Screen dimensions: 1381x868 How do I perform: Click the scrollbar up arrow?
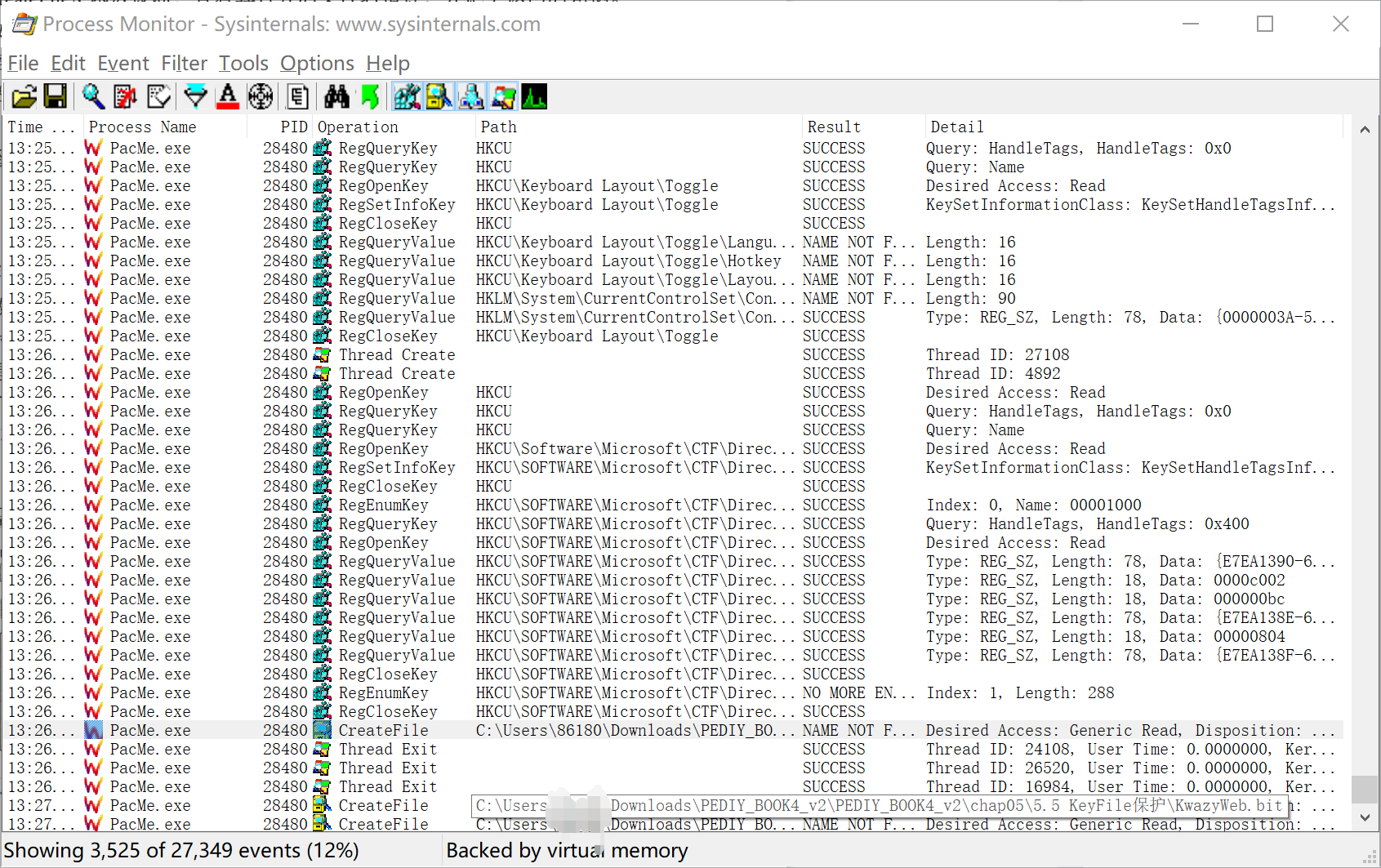[1365, 129]
